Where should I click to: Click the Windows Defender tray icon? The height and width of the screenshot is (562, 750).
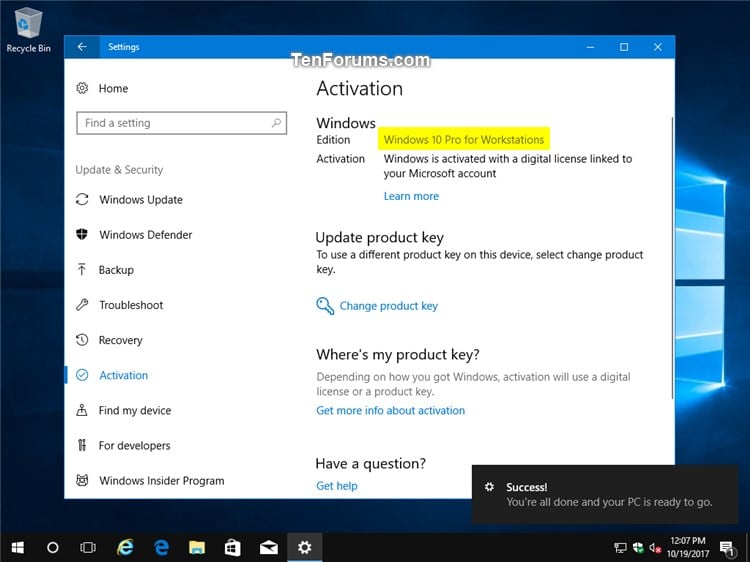638,548
